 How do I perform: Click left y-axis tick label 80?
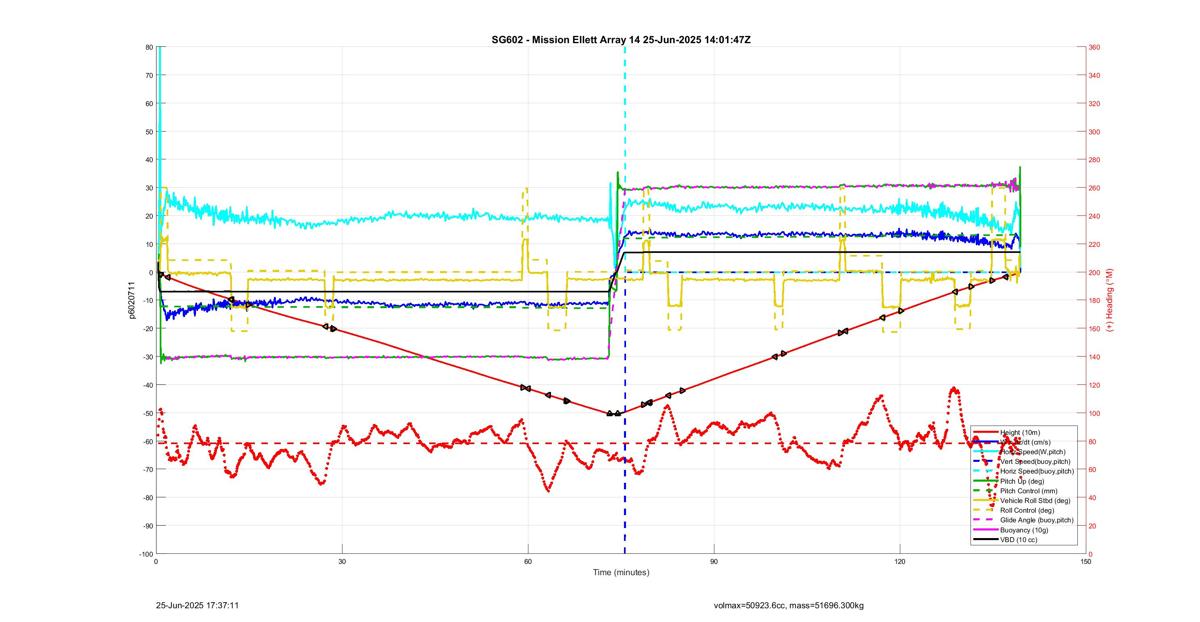148,47
